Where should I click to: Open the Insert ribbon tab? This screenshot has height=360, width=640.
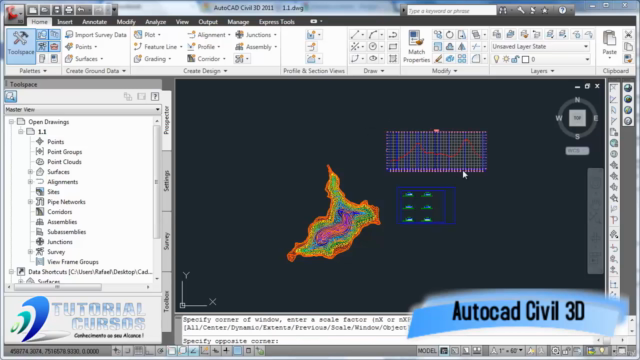click(64, 22)
